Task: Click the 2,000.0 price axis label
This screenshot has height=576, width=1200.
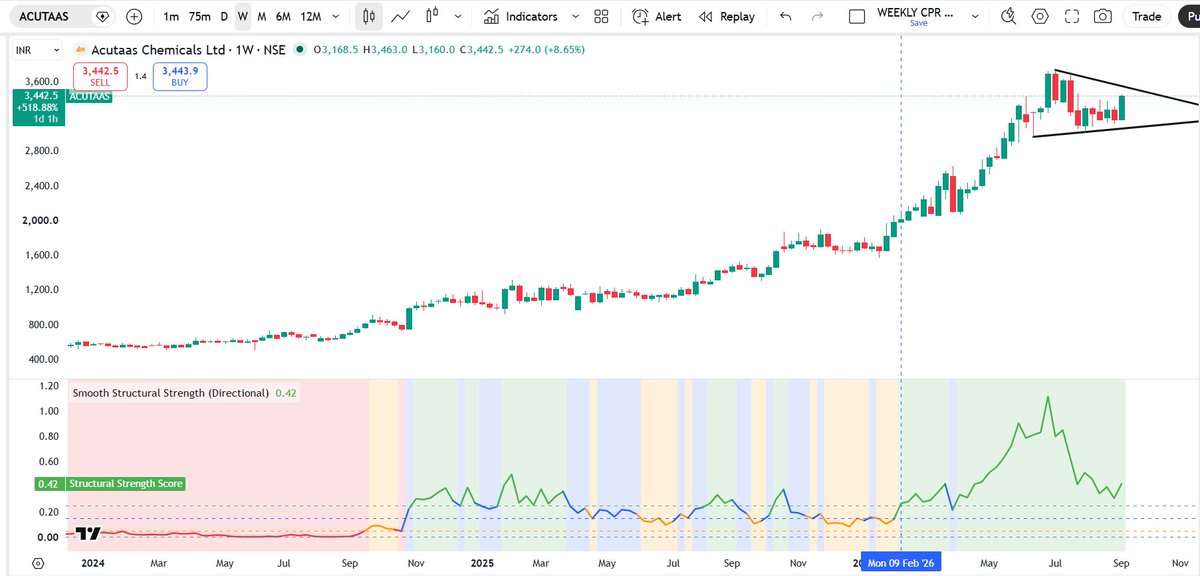Action: tap(41, 220)
